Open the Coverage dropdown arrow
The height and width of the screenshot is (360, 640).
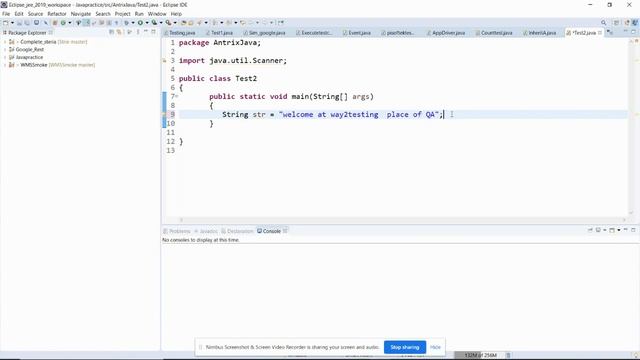[x=161, y=23]
